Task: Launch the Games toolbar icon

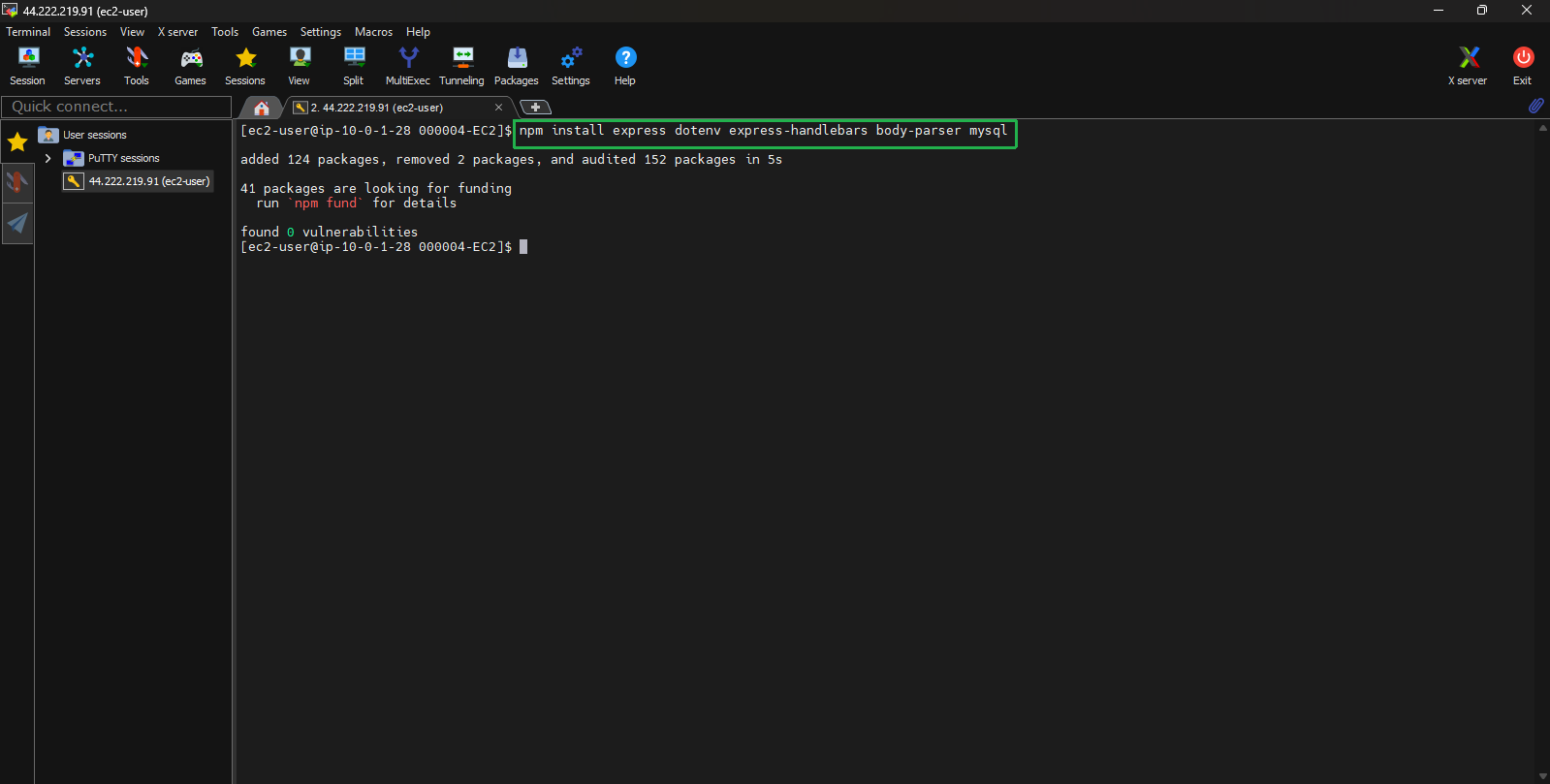Action: click(x=190, y=66)
